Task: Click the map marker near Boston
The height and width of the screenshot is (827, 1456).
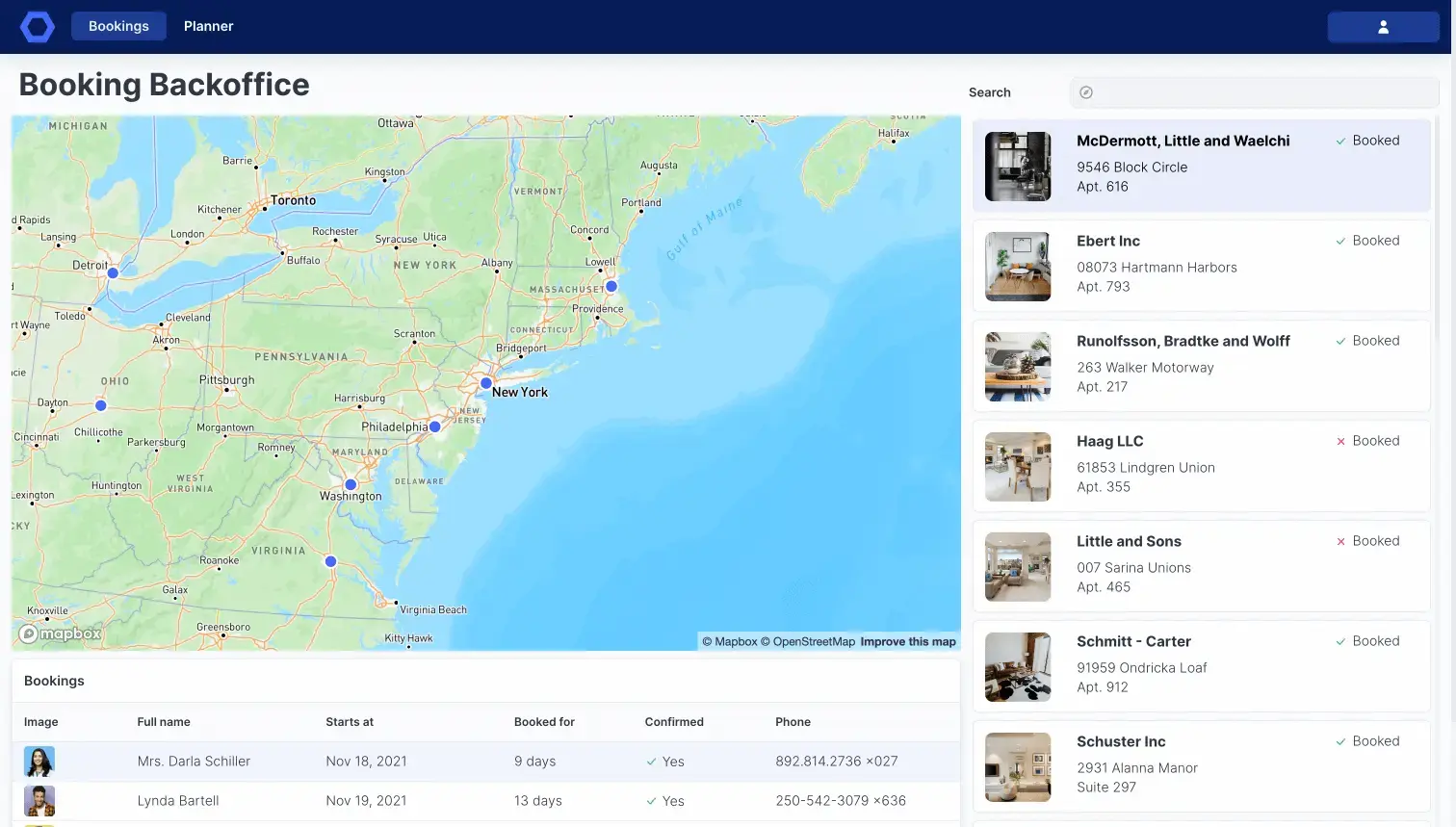Action: coord(611,286)
